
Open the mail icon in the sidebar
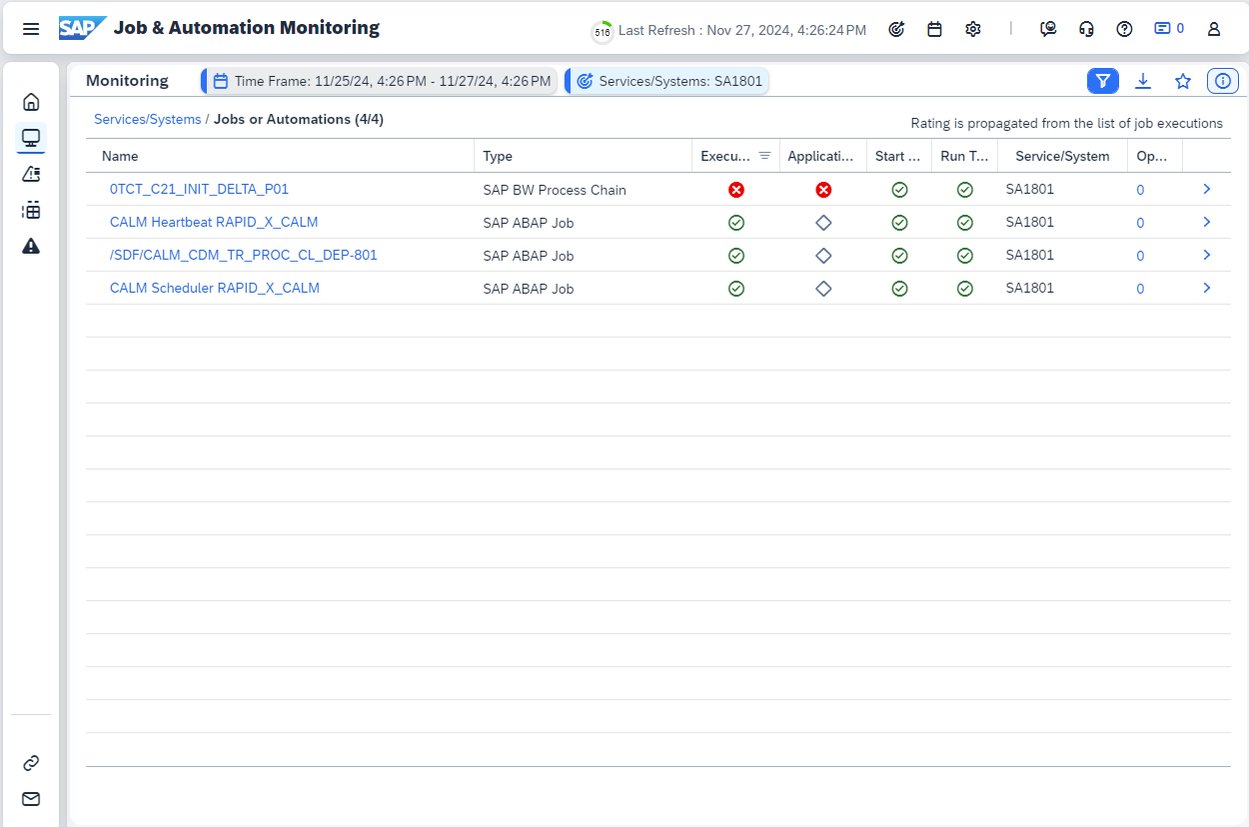[31, 799]
